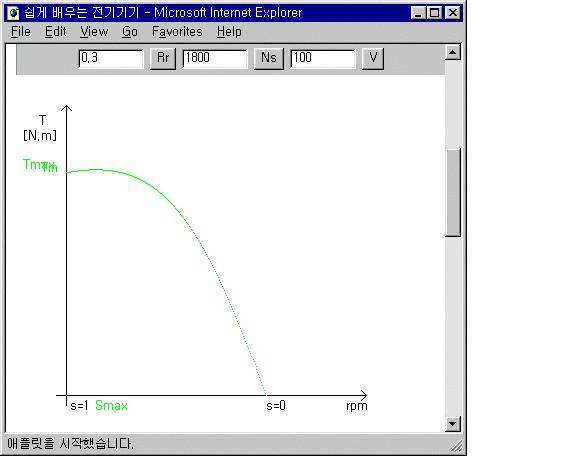The height and width of the screenshot is (456, 580).
Task: Minimize the Internet Explorer window
Action: [418, 13]
